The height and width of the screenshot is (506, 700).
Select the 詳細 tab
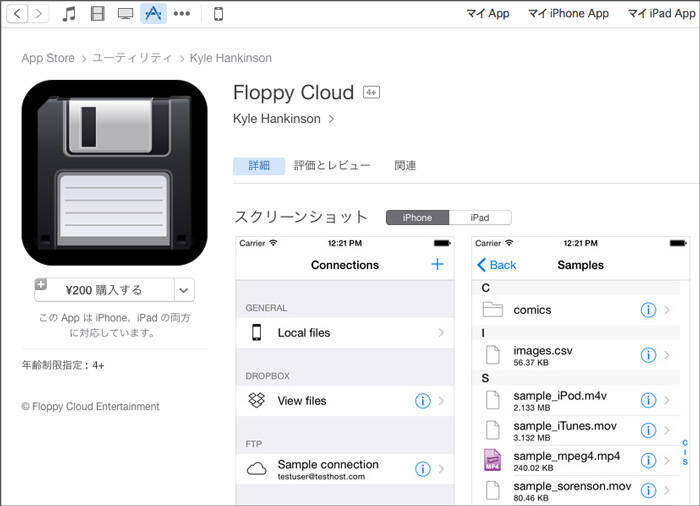(259, 166)
